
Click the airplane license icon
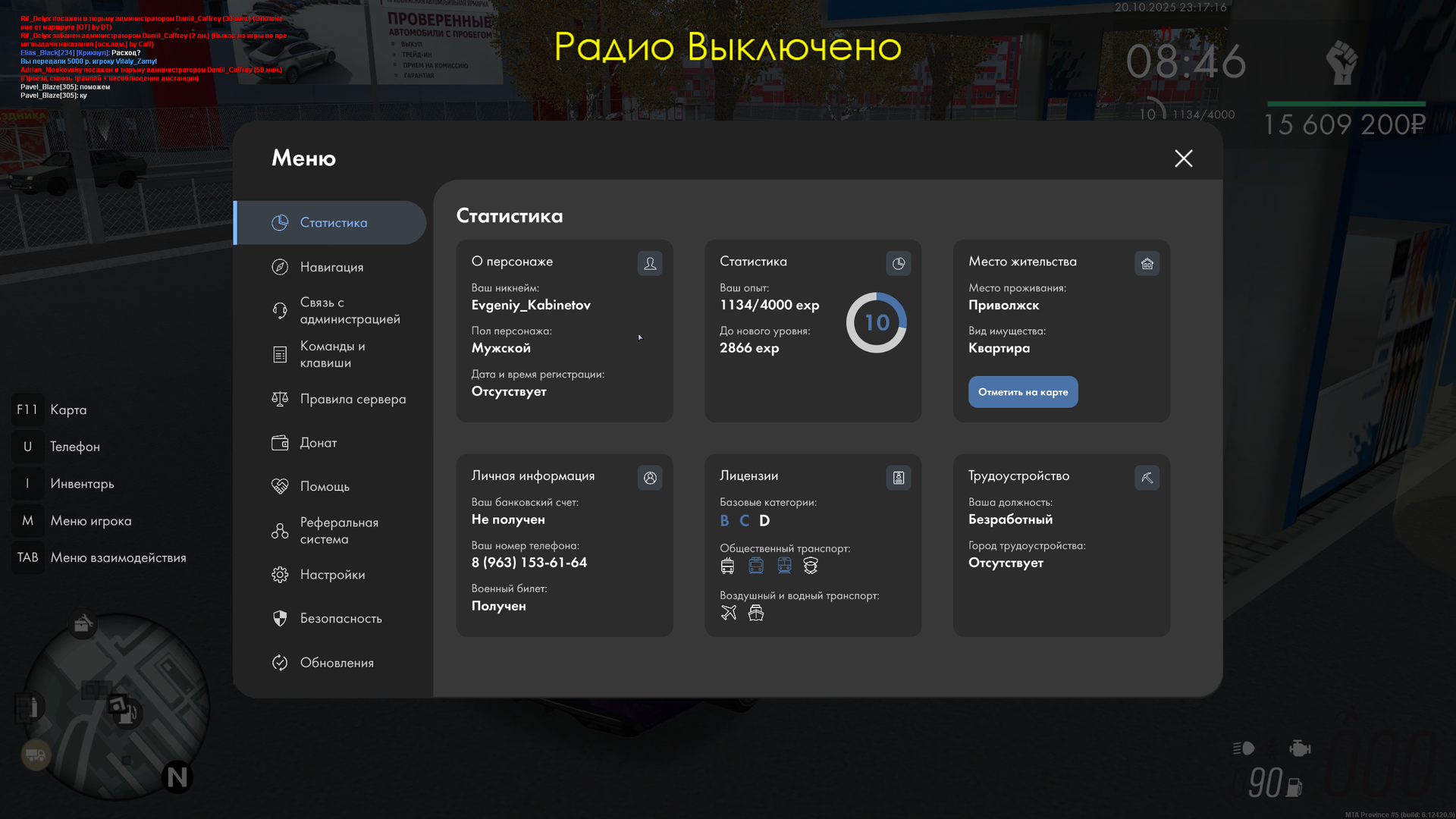[x=729, y=613]
